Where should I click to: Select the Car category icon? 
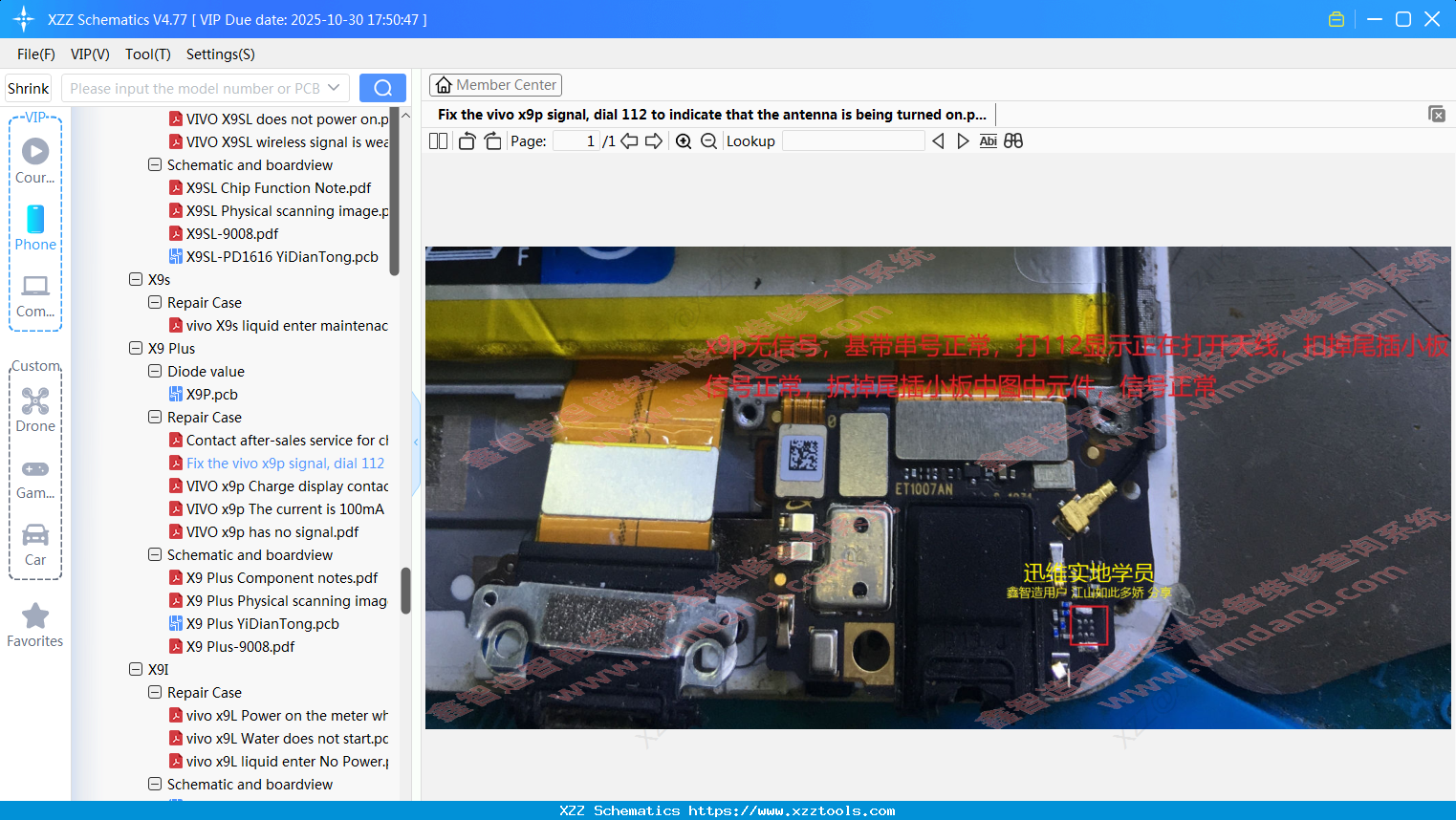[35, 544]
